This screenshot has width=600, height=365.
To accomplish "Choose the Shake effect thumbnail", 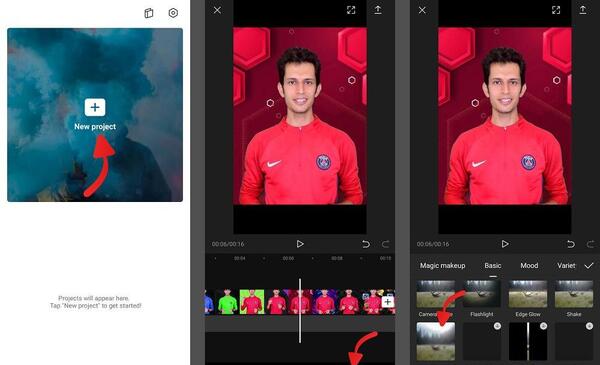I will click(574, 294).
